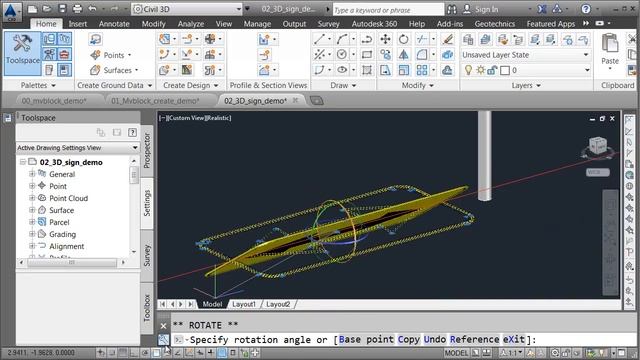Viewport: 640px width, 360px height.
Task: Choose the Reference command option
Action: click(x=474, y=340)
